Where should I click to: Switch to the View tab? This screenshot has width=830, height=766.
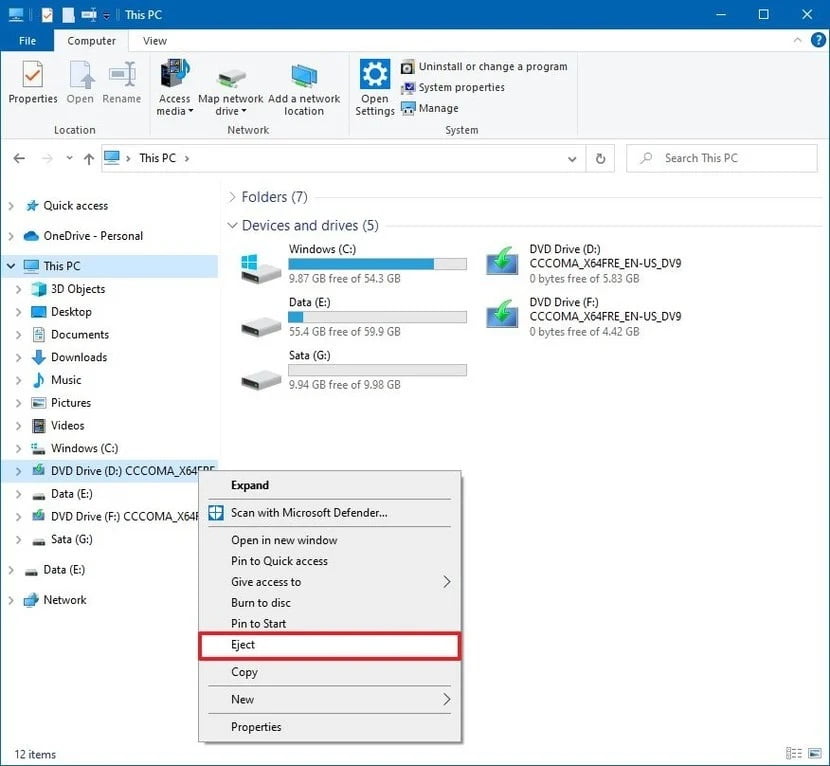coord(154,41)
